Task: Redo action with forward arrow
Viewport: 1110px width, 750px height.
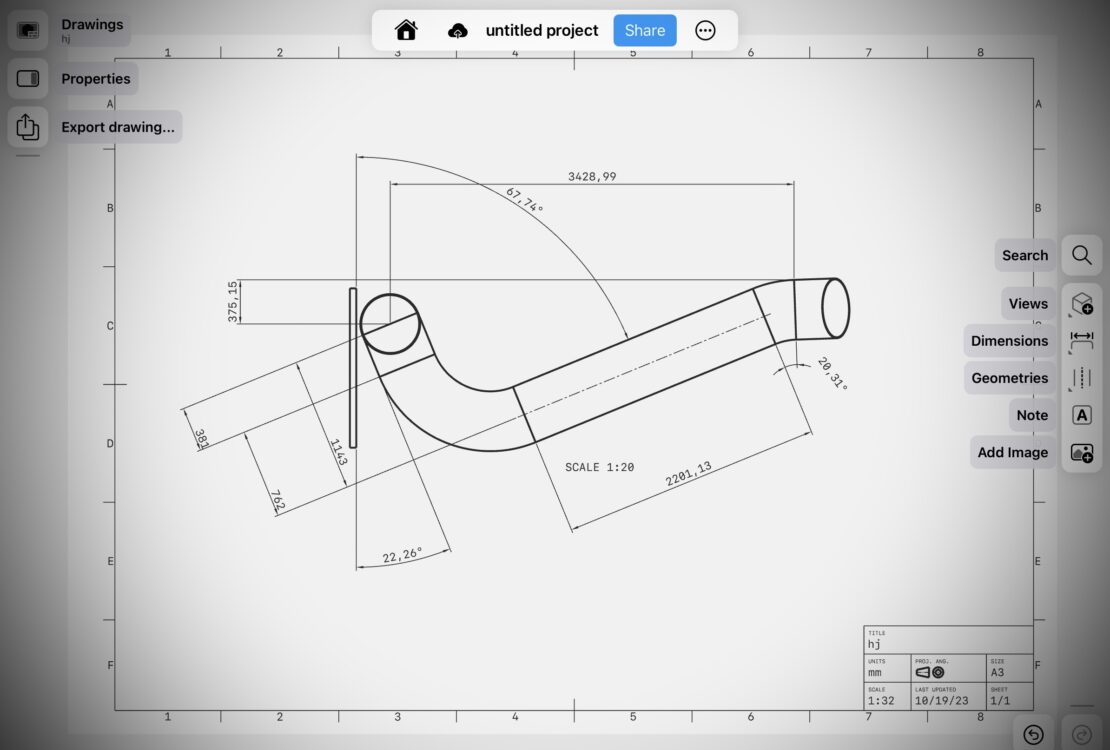Action: (1081, 735)
